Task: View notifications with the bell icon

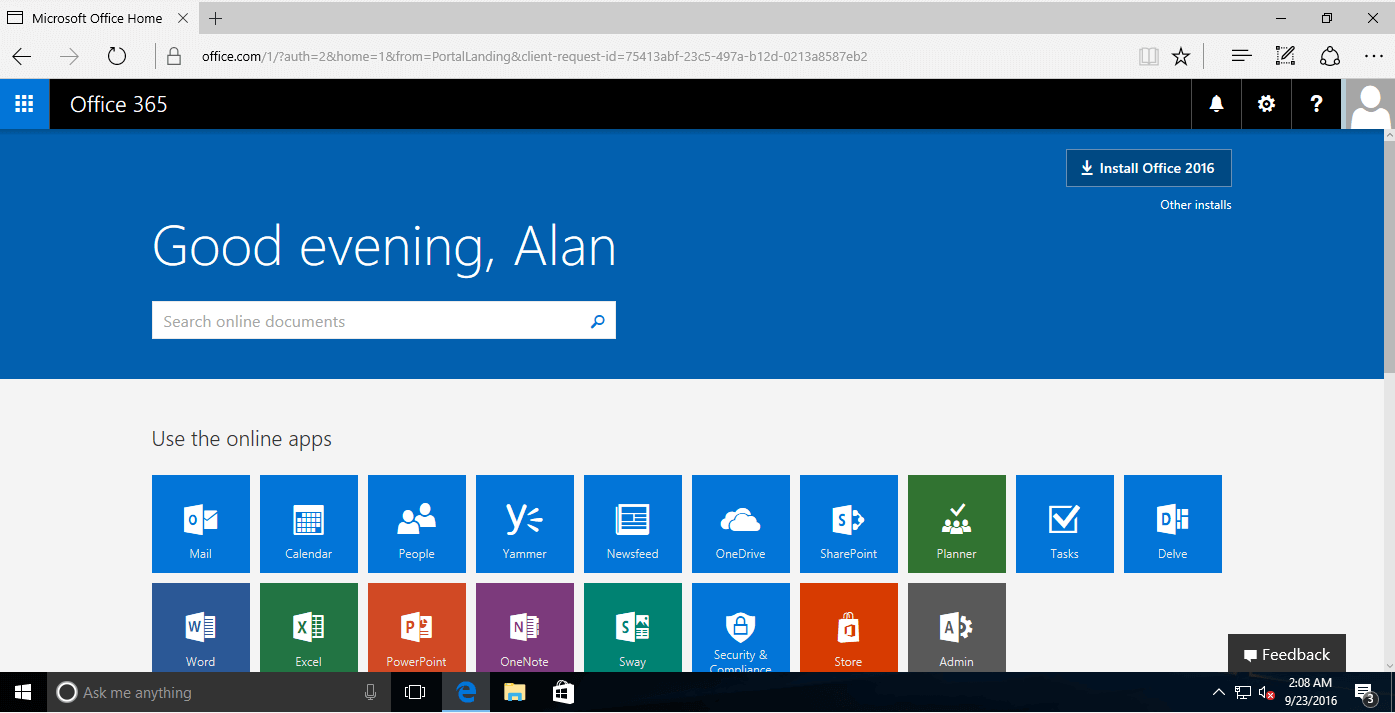Action: 1215,104
